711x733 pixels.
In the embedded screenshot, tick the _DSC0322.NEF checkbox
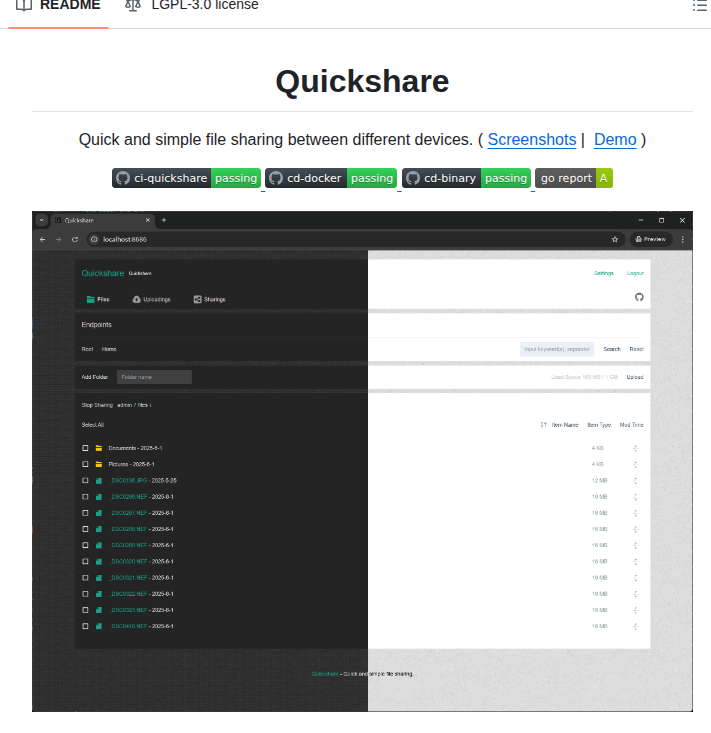(85, 594)
